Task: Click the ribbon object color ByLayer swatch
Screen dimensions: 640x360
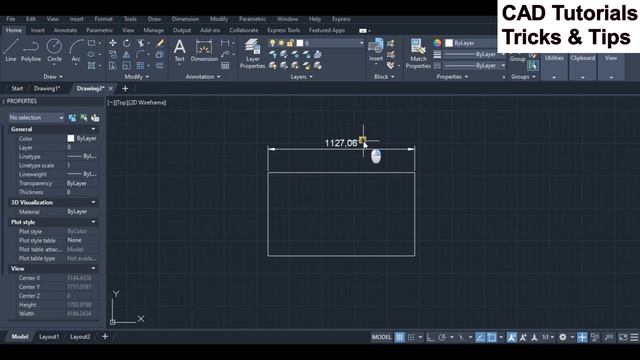Action: (x=449, y=43)
